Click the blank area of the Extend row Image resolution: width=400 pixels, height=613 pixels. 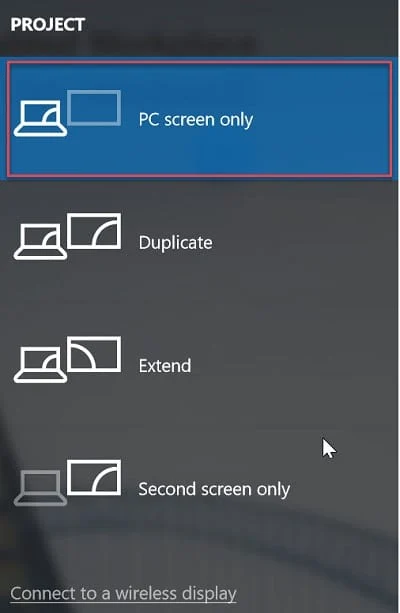(305, 366)
